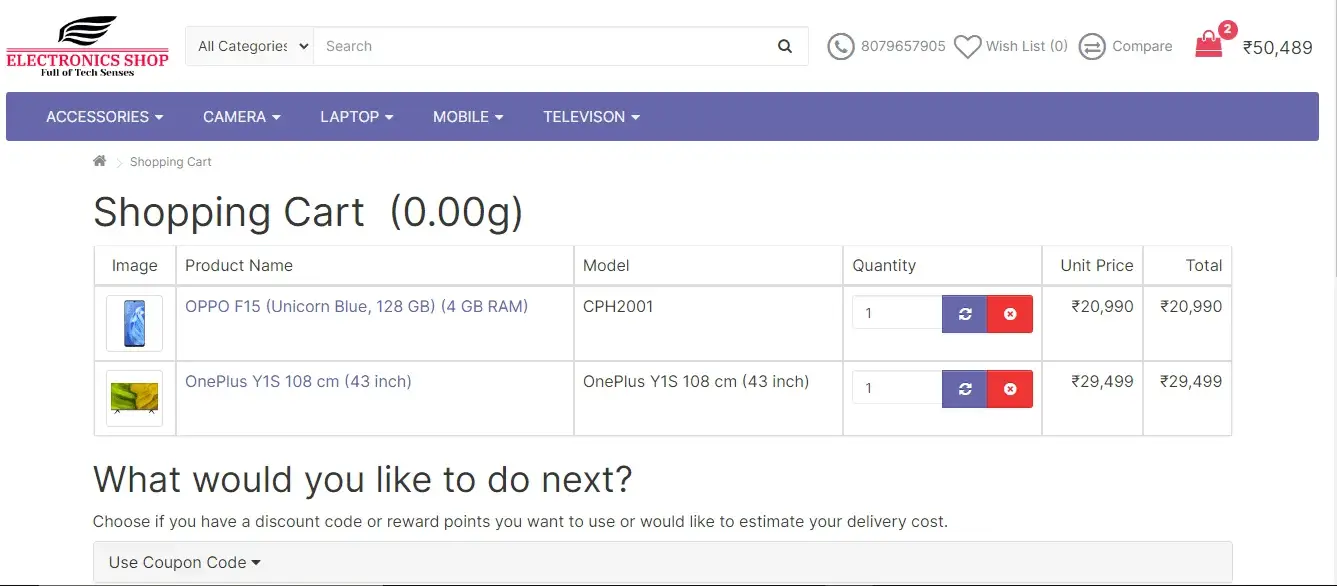Image resolution: width=1337 pixels, height=586 pixels.
Task: Click the search magnifier icon
Action: point(785,46)
